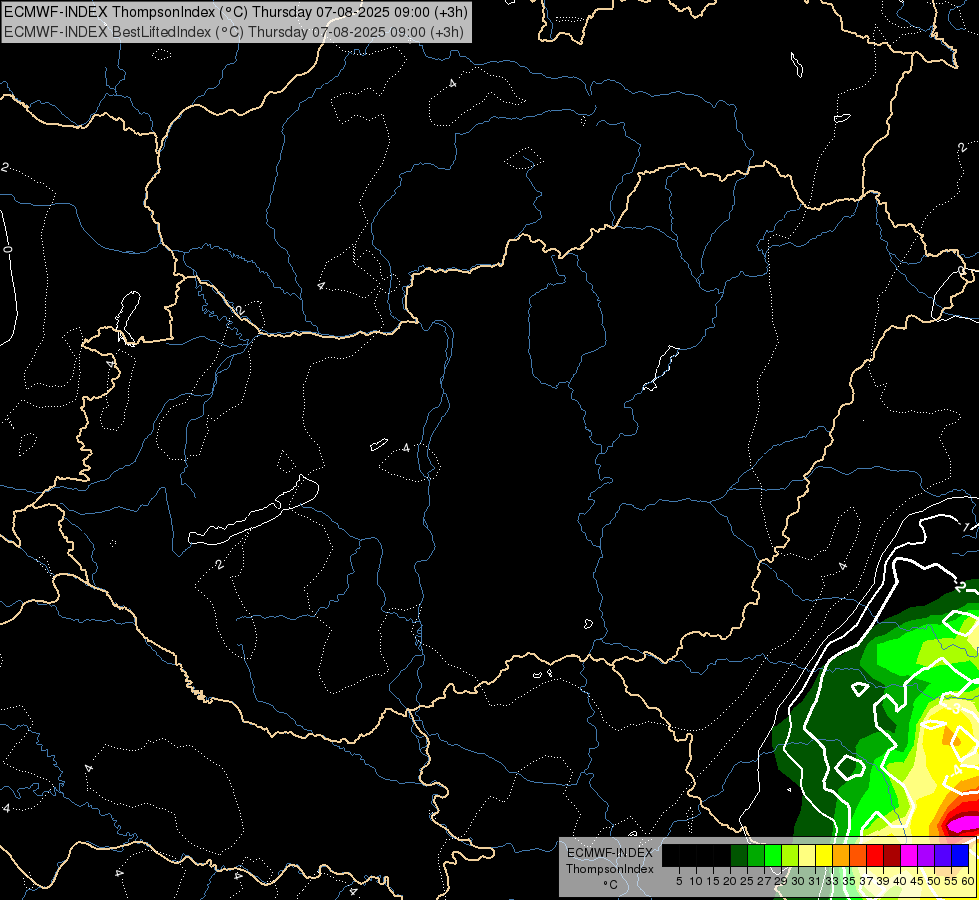Select the violet 50–55 legend swatch
Screen dimensions: 979x900
[x=943, y=856]
